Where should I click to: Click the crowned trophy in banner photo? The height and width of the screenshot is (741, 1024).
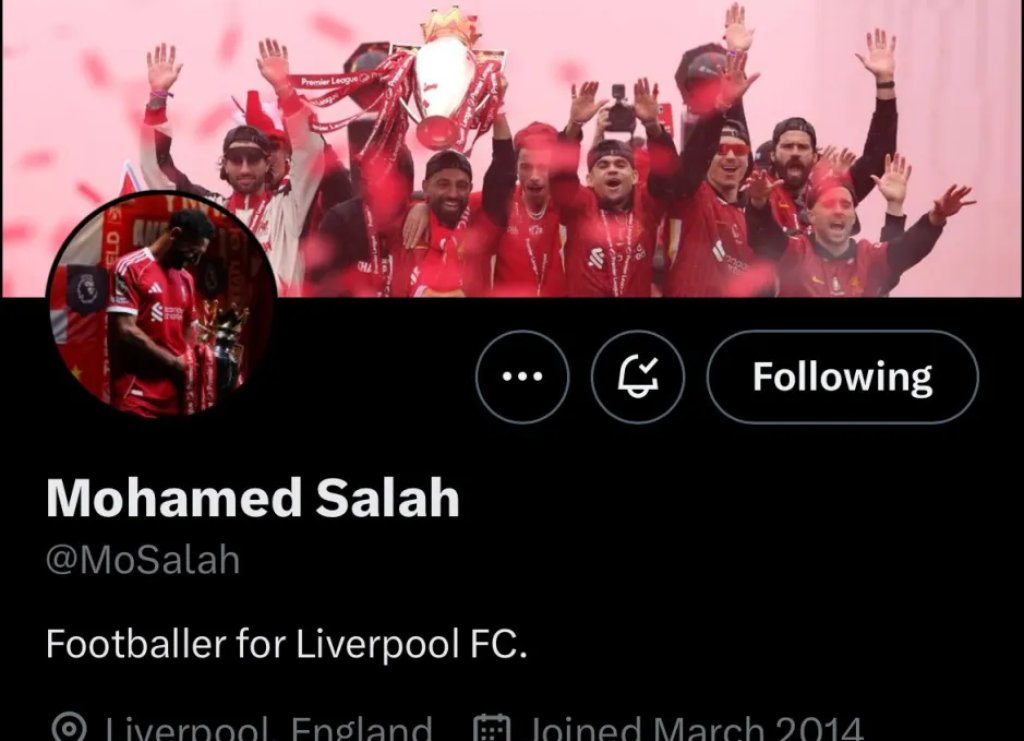coord(448,77)
